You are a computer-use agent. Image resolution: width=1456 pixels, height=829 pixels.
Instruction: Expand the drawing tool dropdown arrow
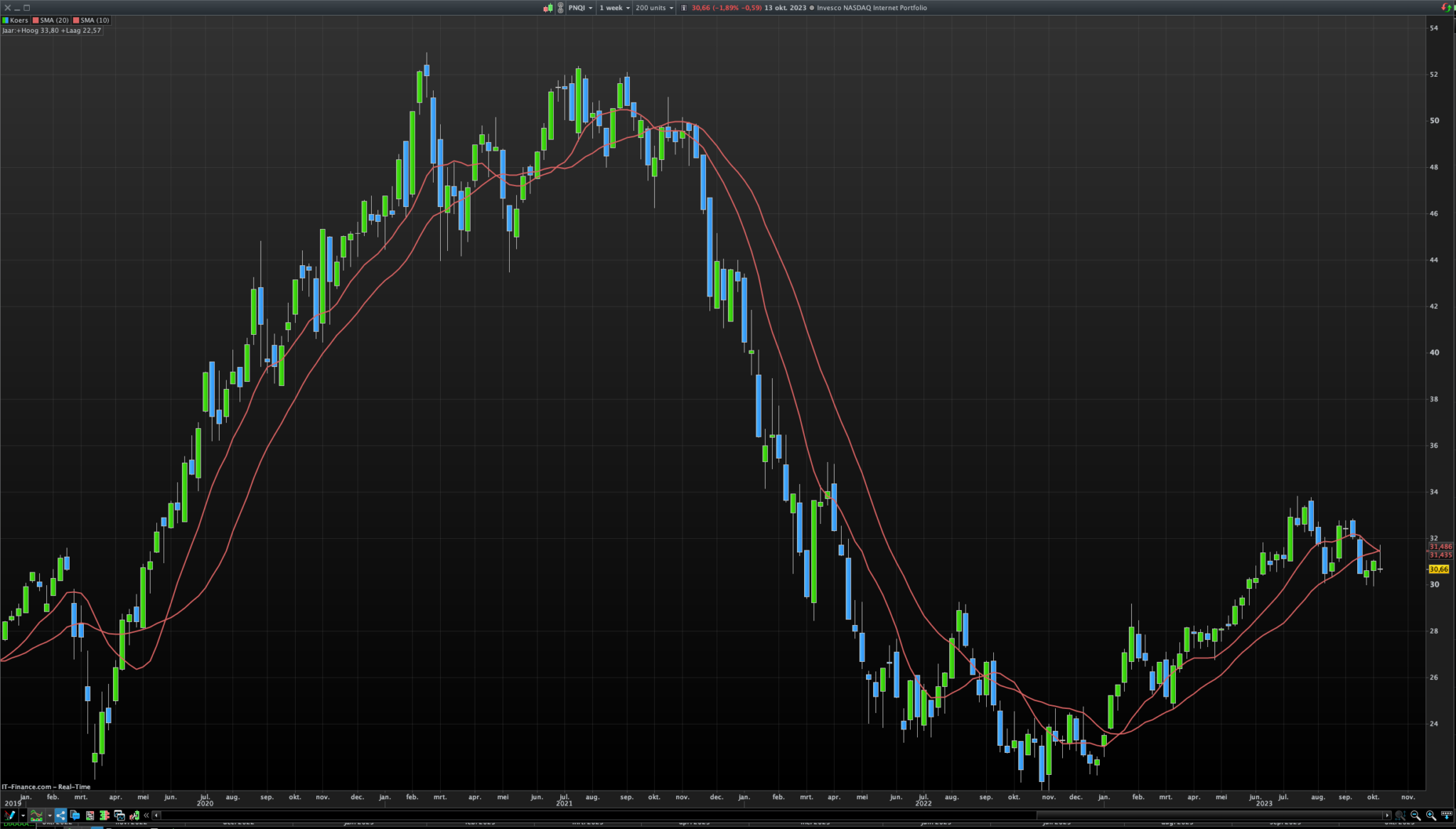[x=23, y=815]
